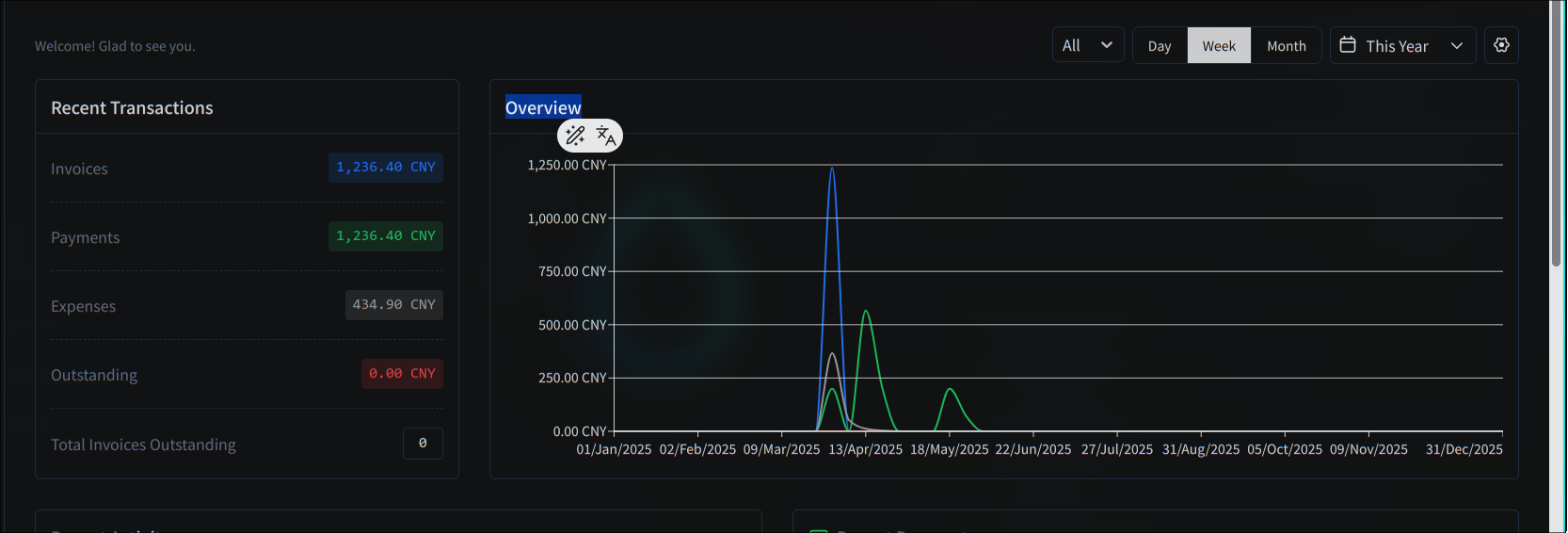This screenshot has width=1568, height=533.
Task: Click the translate icon near Overview
Action: click(606, 137)
